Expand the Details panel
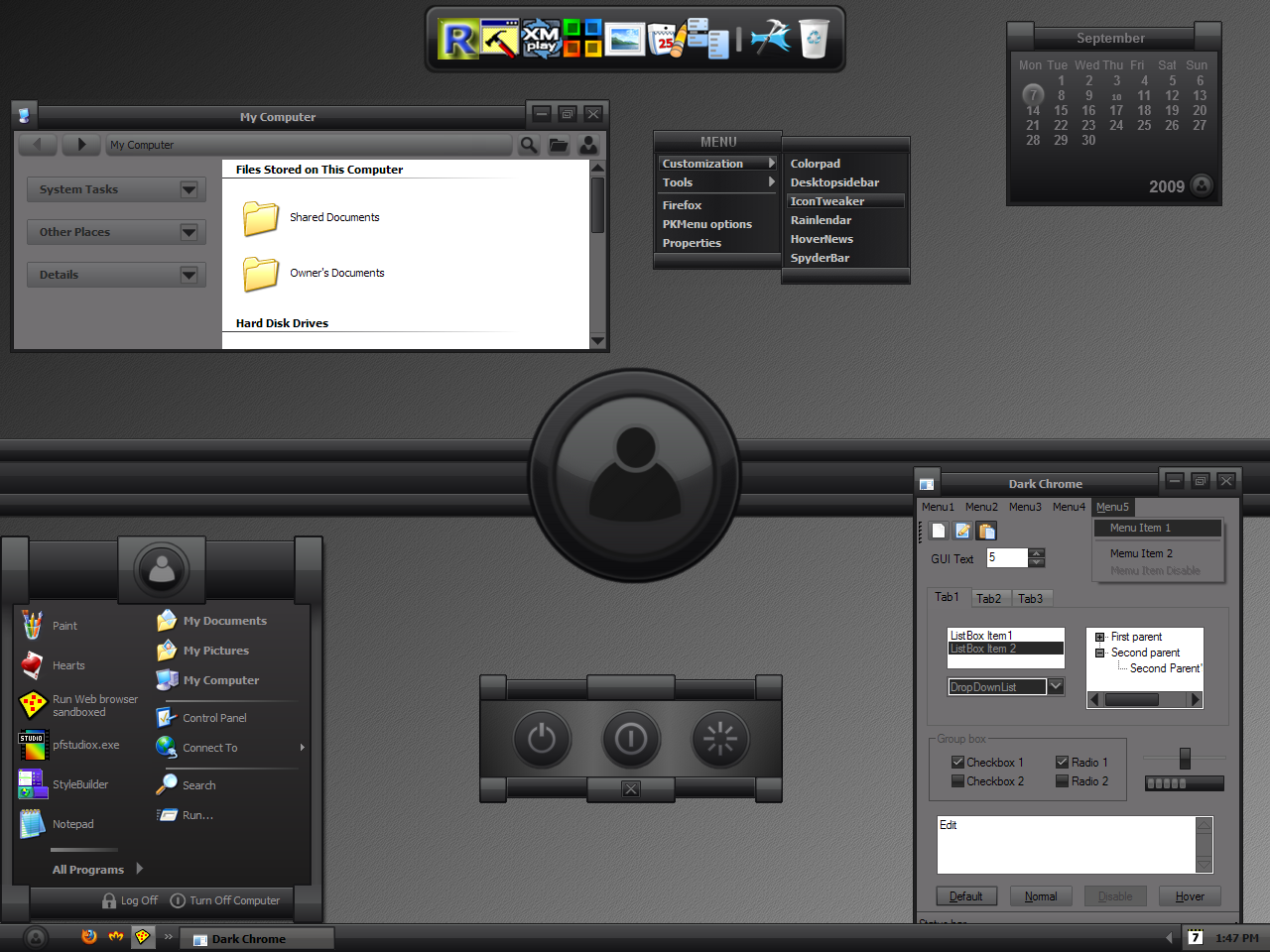The image size is (1270, 952). pos(189,275)
